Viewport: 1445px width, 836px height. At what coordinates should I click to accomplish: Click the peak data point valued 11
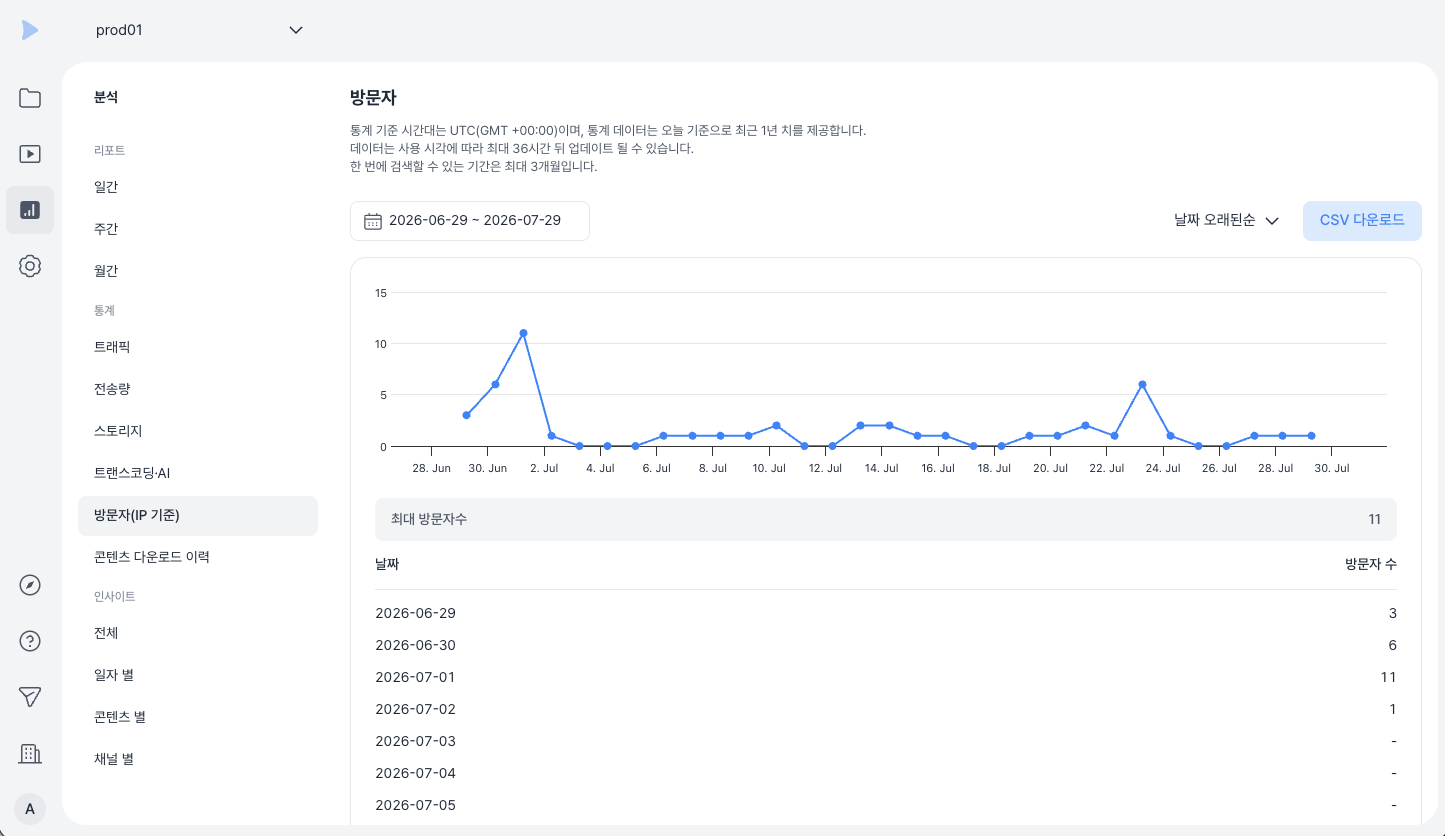click(x=523, y=333)
